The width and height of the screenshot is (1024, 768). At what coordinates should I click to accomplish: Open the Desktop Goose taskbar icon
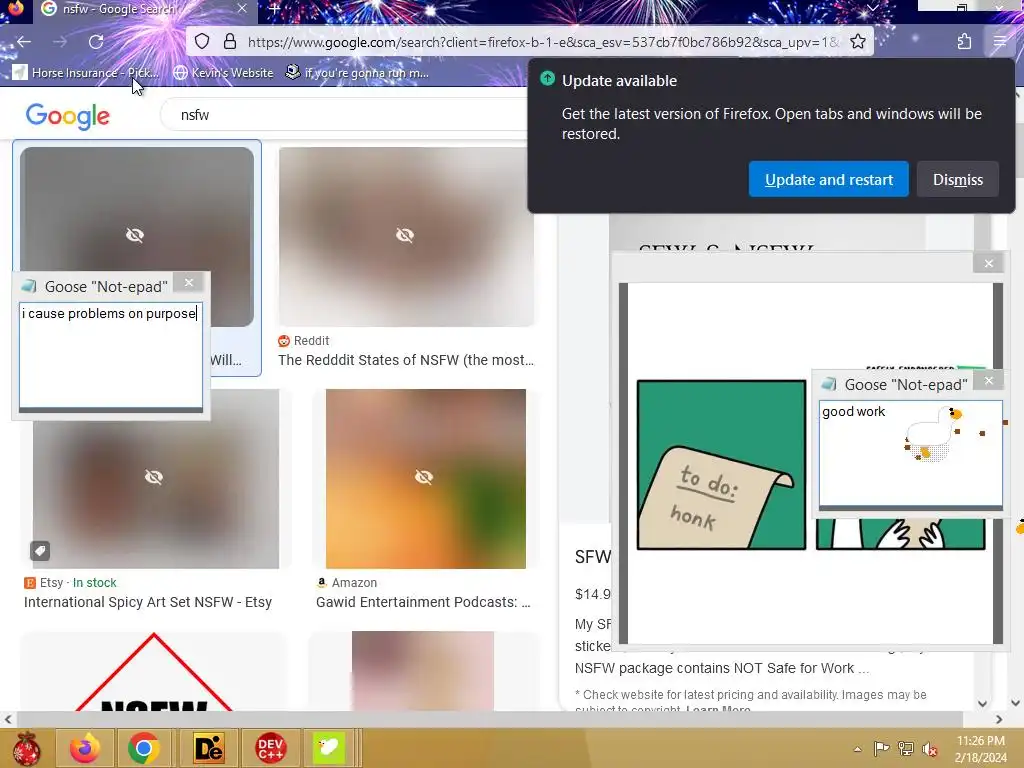328,748
